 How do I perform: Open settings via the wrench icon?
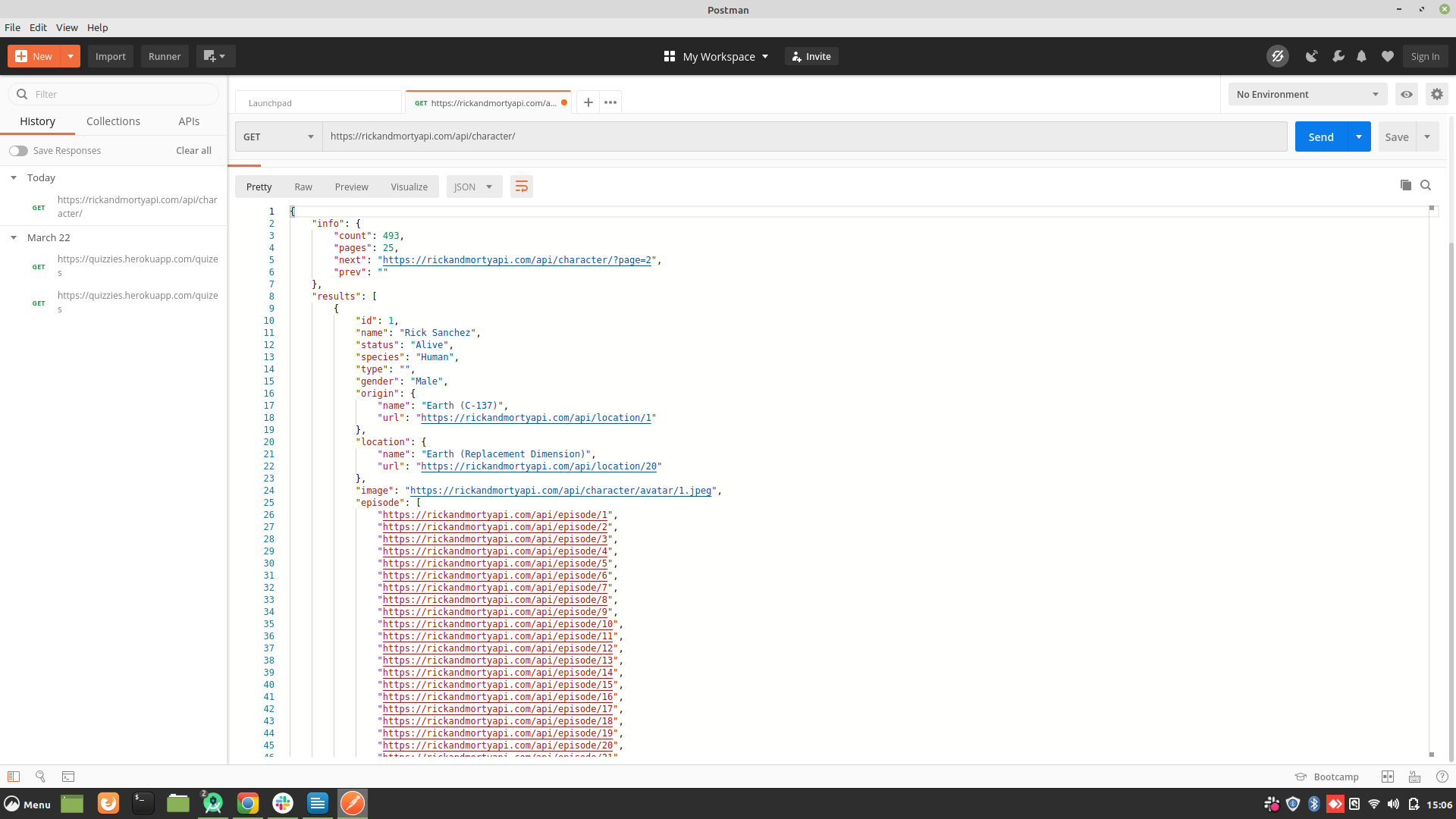[x=1338, y=56]
